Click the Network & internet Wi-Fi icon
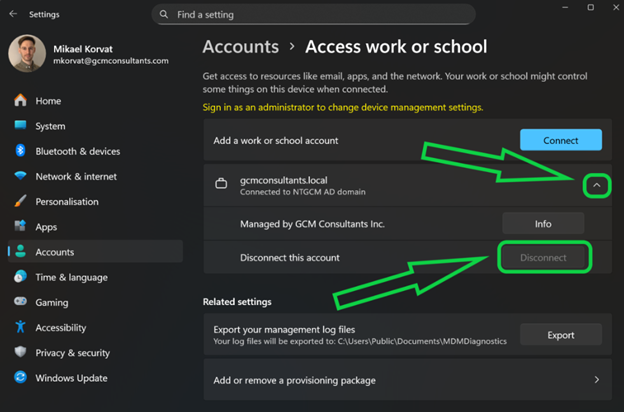The image size is (624, 412). (x=20, y=176)
